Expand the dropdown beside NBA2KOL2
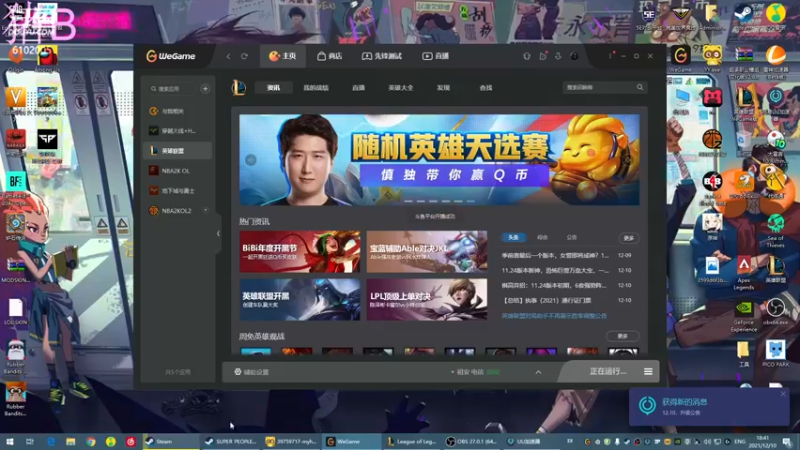 tap(206, 210)
